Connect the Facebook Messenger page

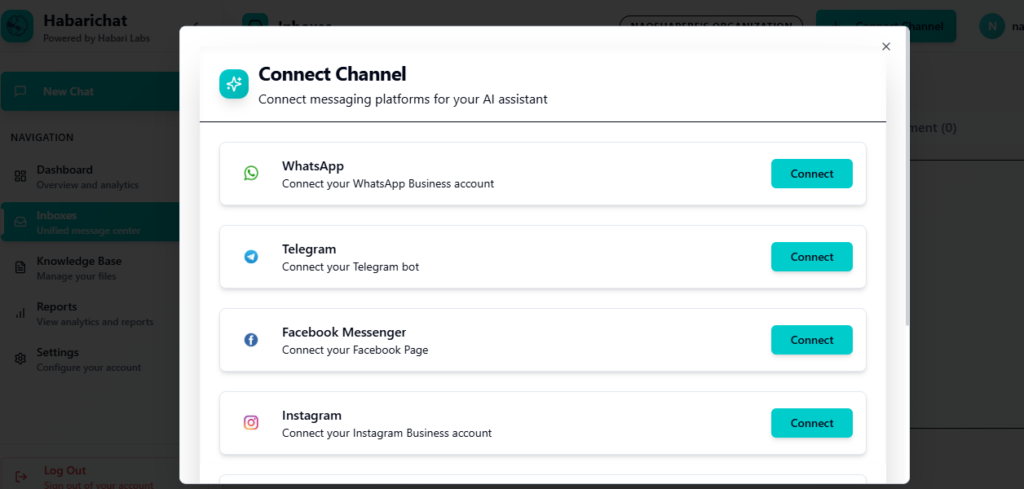pyautogui.click(x=811, y=340)
